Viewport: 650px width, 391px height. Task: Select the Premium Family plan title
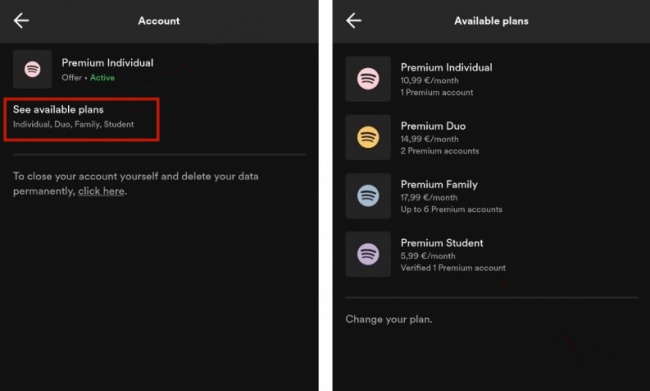click(x=439, y=184)
